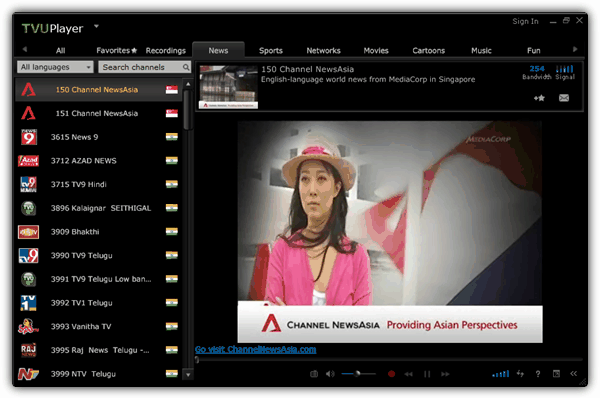The width and height of the screenshot is (600, 398).
Task: Click the envelope share icon
Action: (x=564, y=98)
